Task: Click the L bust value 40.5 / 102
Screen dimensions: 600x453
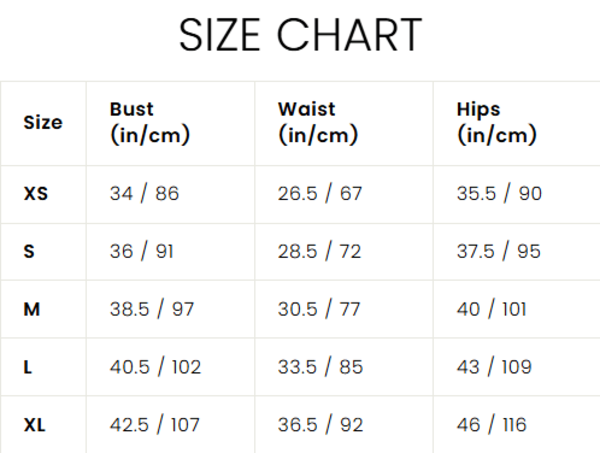Action: [x=155, y=367]
